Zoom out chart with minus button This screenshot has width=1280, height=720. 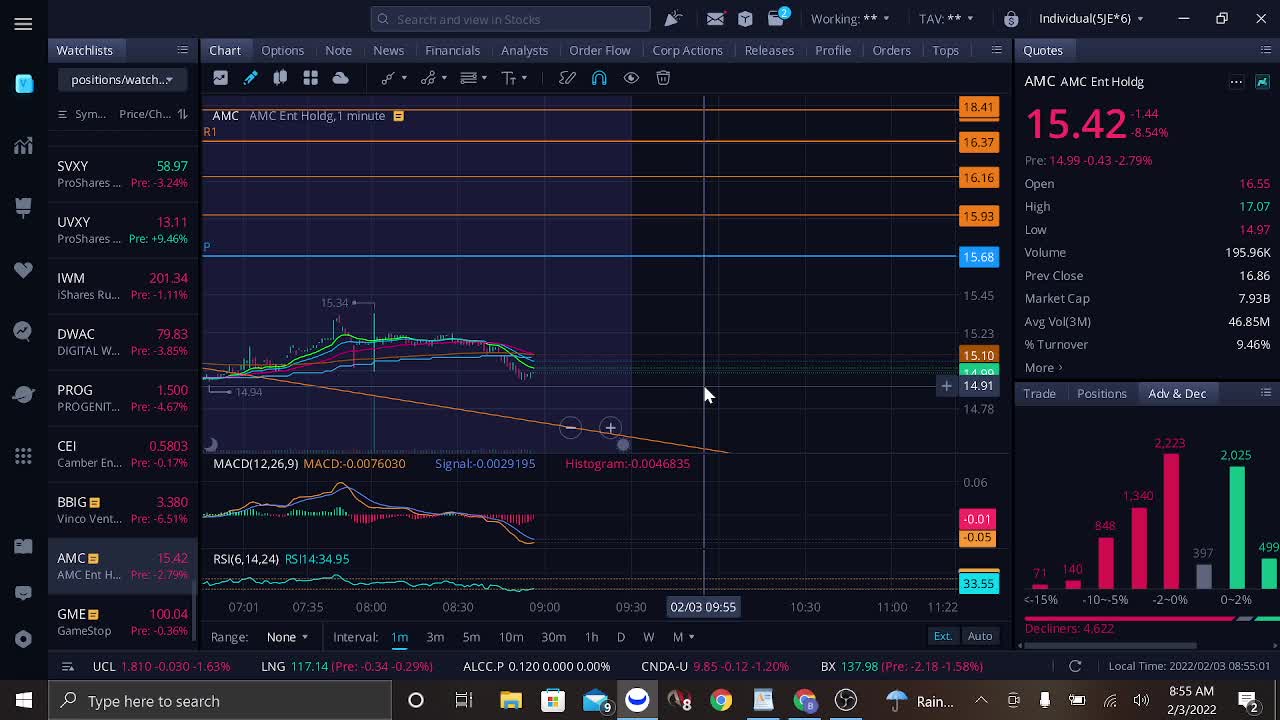coord(570,428)
